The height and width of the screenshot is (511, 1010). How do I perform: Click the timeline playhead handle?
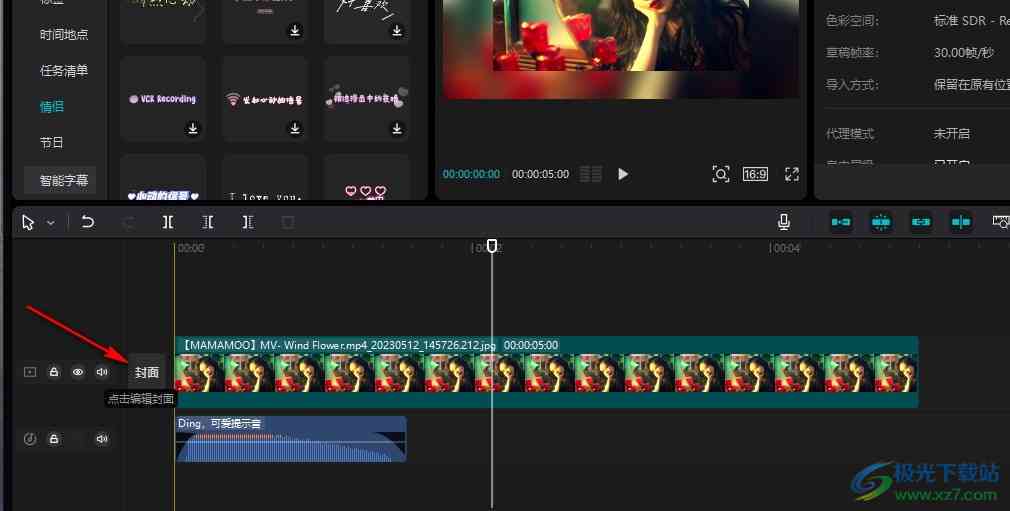coord(492,246)
